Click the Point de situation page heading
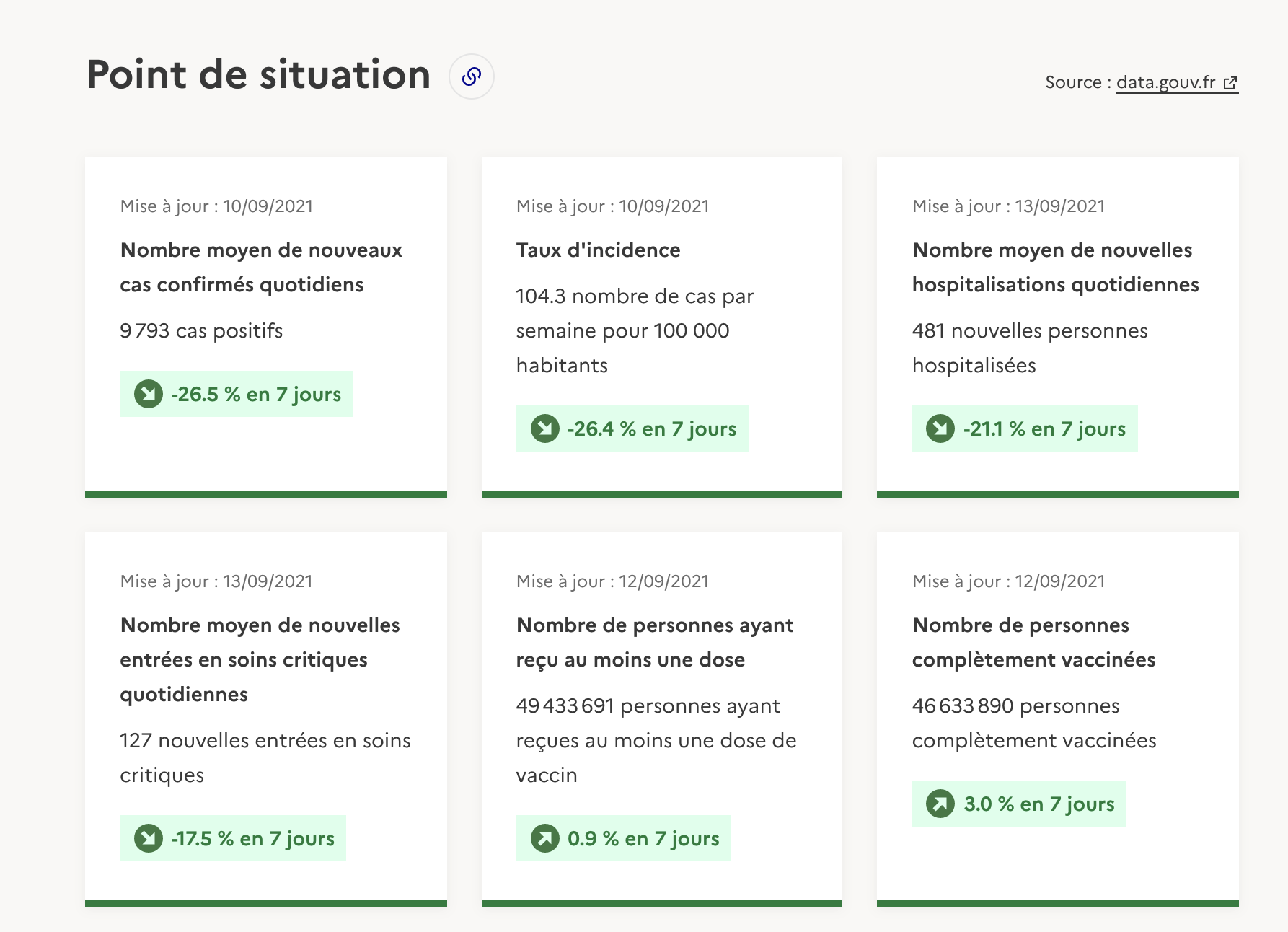 coord(259,75)
